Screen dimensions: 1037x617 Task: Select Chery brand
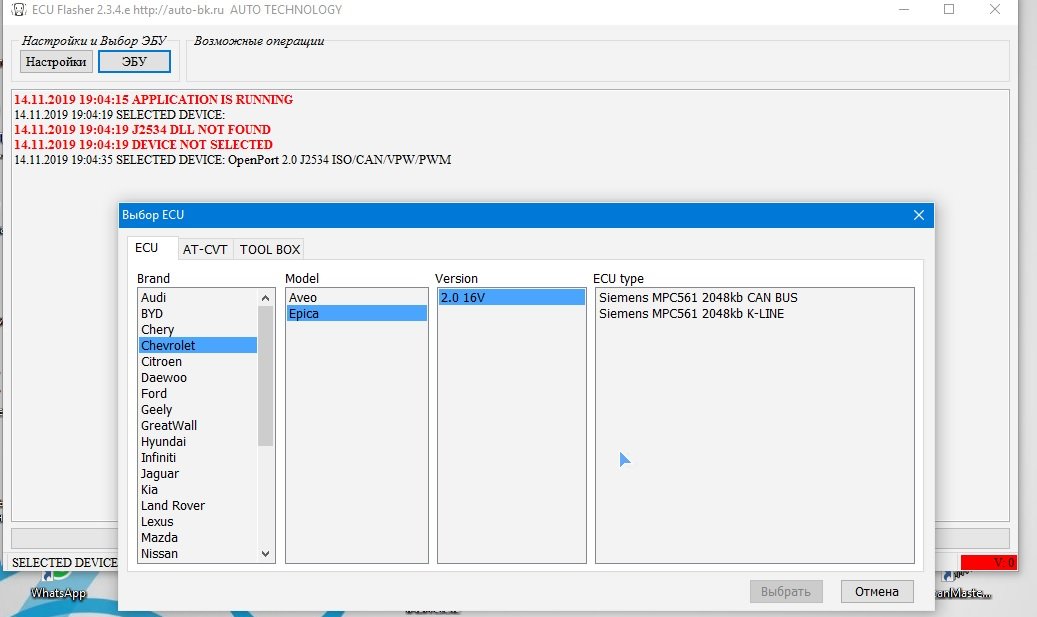[198, 329]
